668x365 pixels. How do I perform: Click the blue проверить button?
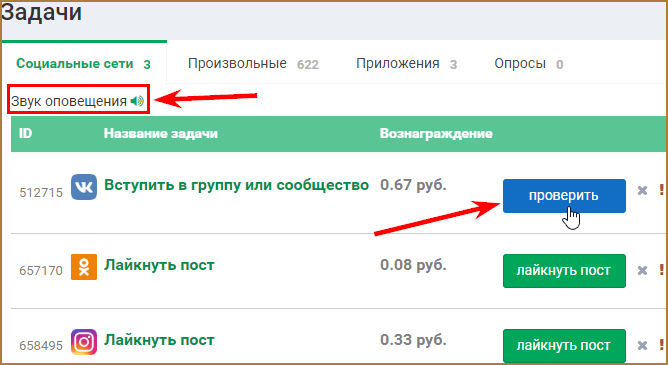[564, 195]
